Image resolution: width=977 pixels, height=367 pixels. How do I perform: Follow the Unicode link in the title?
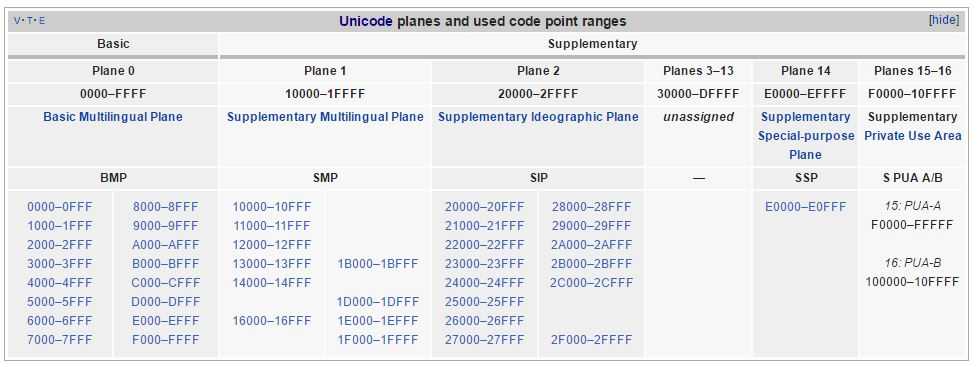[366, 21]
